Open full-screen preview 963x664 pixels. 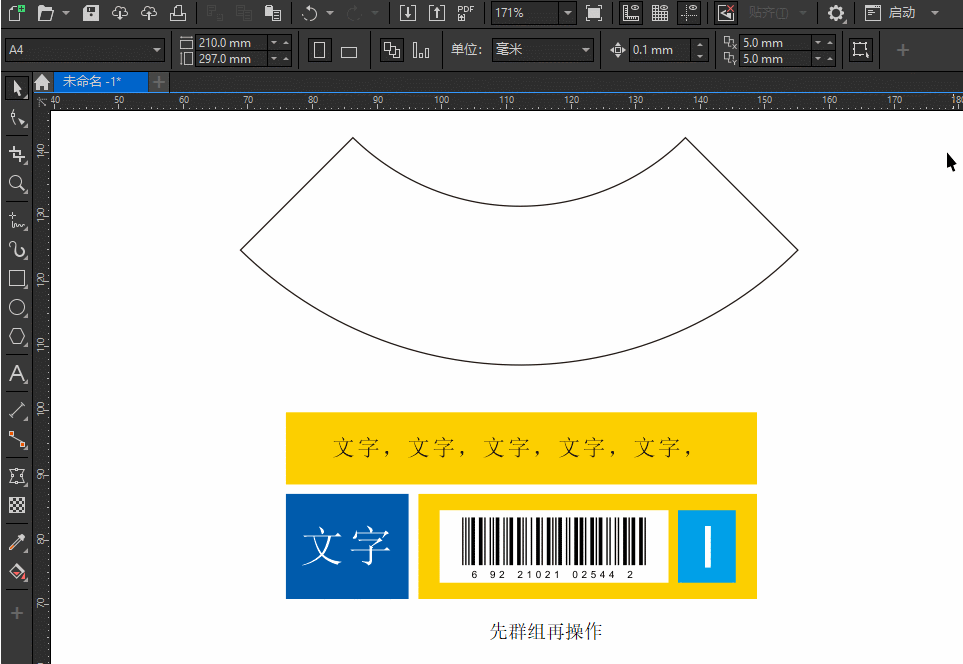click(594, 12)
